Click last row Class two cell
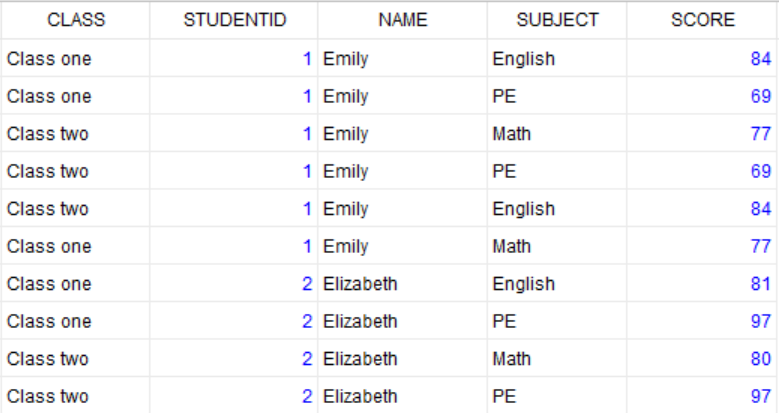Viewport: 779px width, 413px height. pyautogui.click(x=76, y=396)
